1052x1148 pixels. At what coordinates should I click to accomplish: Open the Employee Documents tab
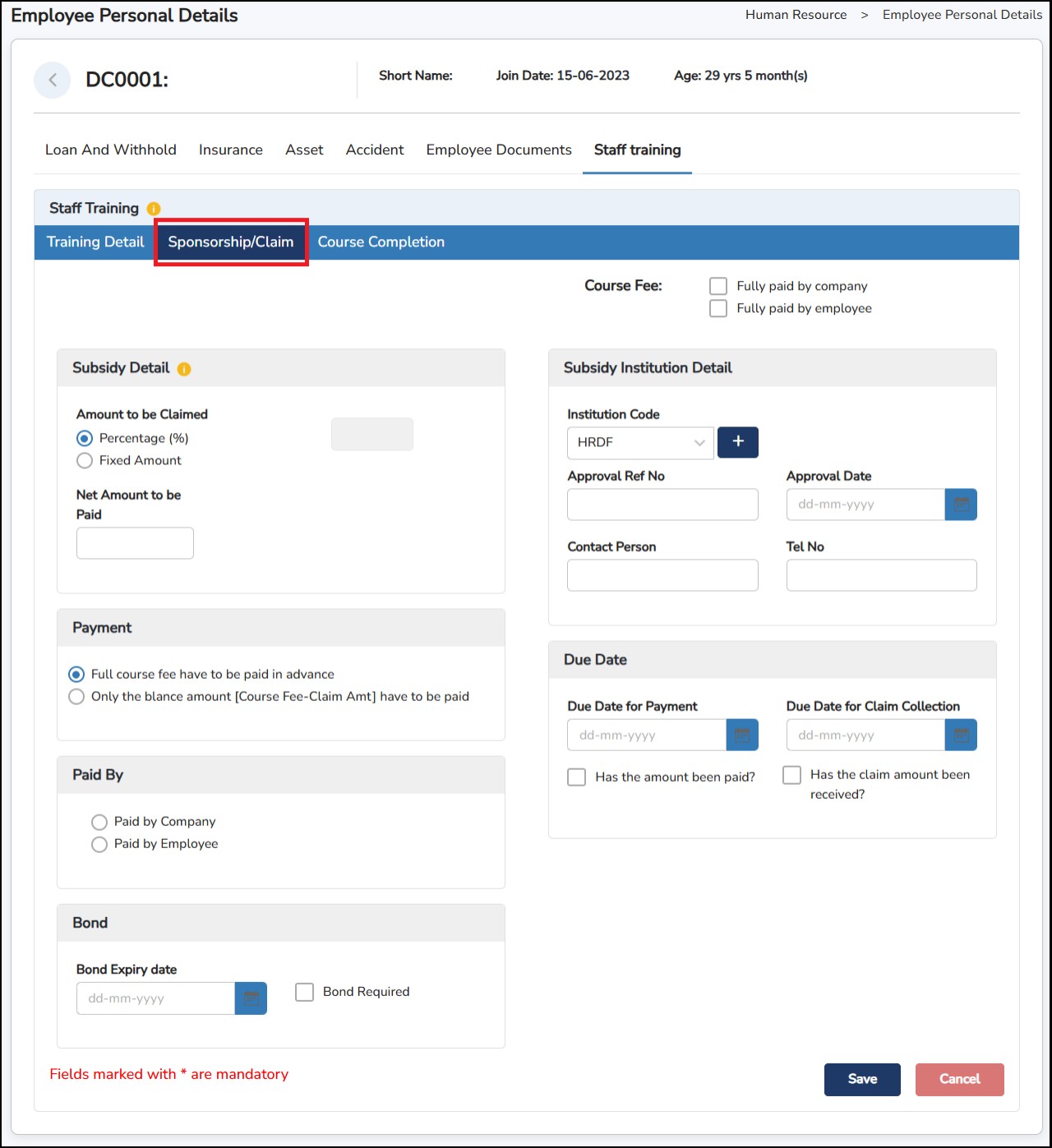498,150
